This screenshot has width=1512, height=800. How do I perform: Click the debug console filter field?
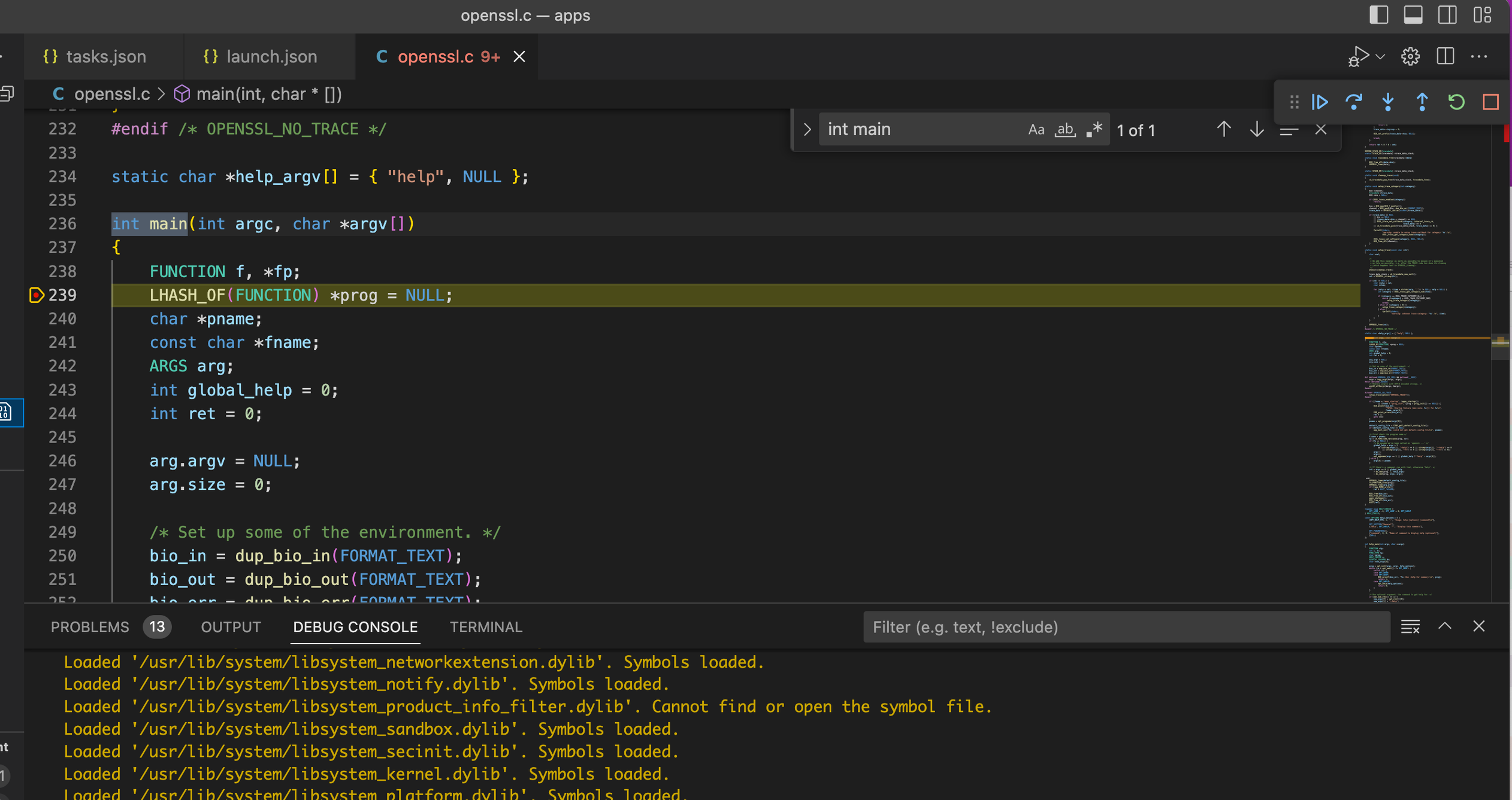tap(1126, 627)
